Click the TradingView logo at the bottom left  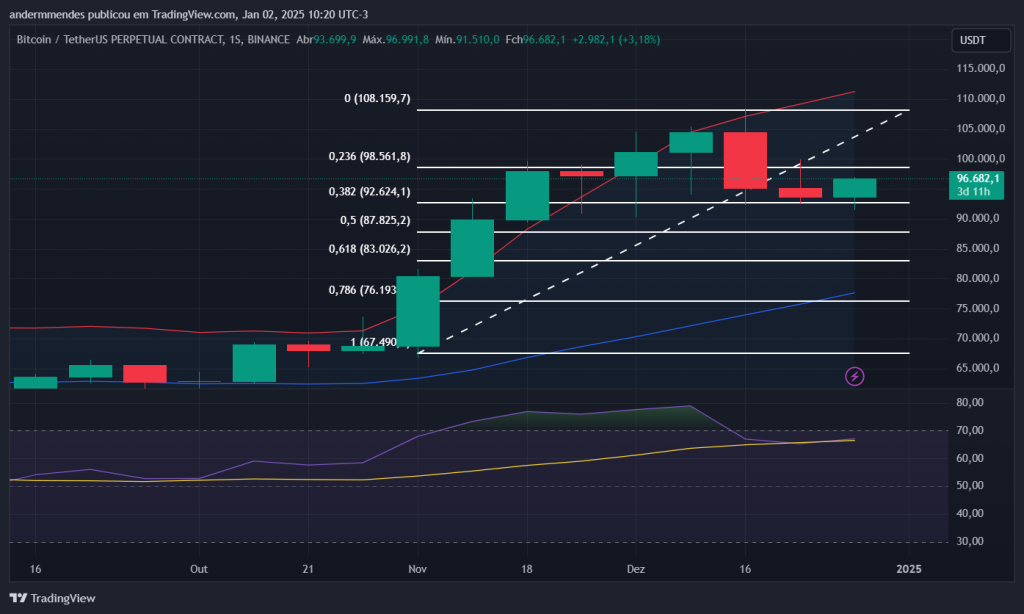coord(52,598)
